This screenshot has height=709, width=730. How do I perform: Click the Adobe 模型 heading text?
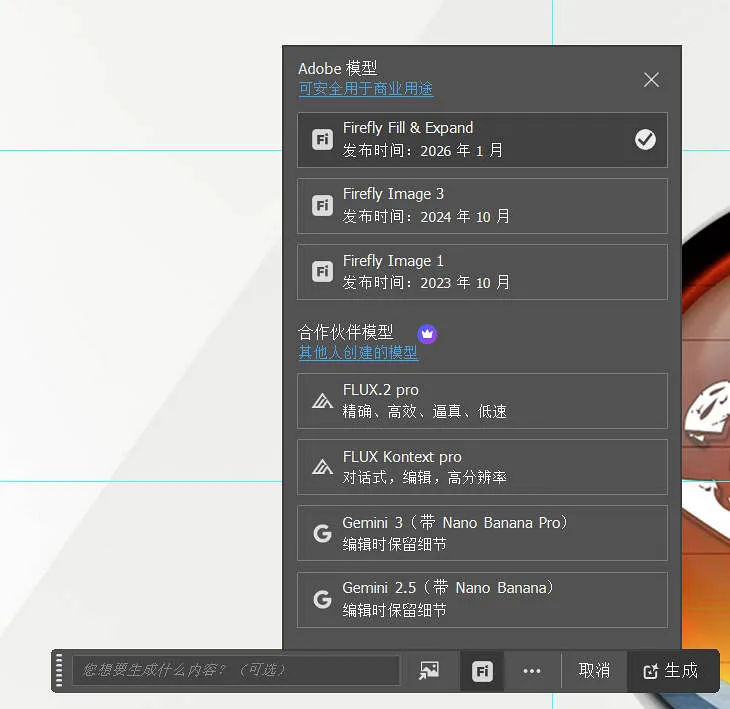click(338, 68)
